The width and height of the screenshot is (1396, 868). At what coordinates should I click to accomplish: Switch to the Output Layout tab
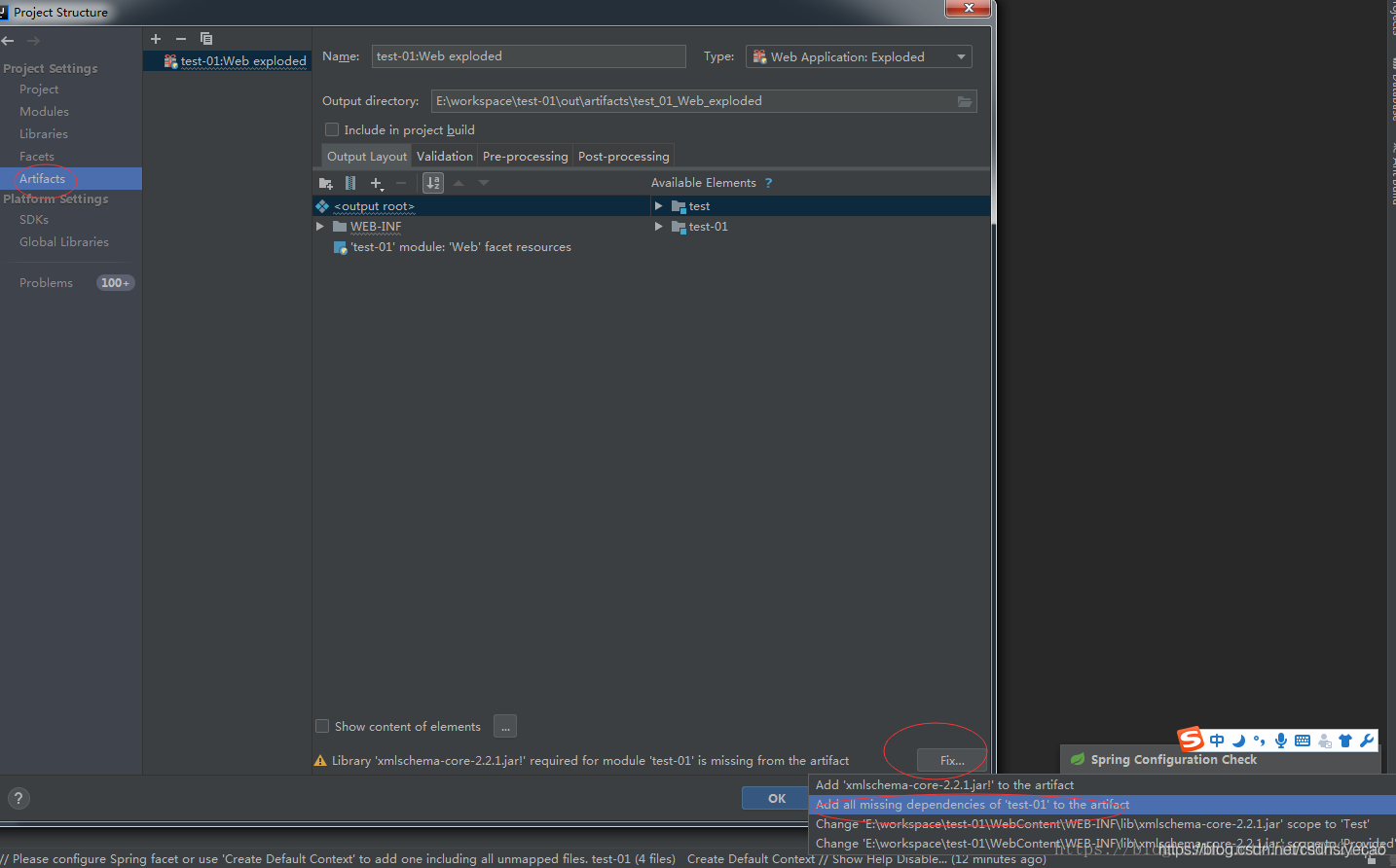pyautogui.click(x=367, y=156)
